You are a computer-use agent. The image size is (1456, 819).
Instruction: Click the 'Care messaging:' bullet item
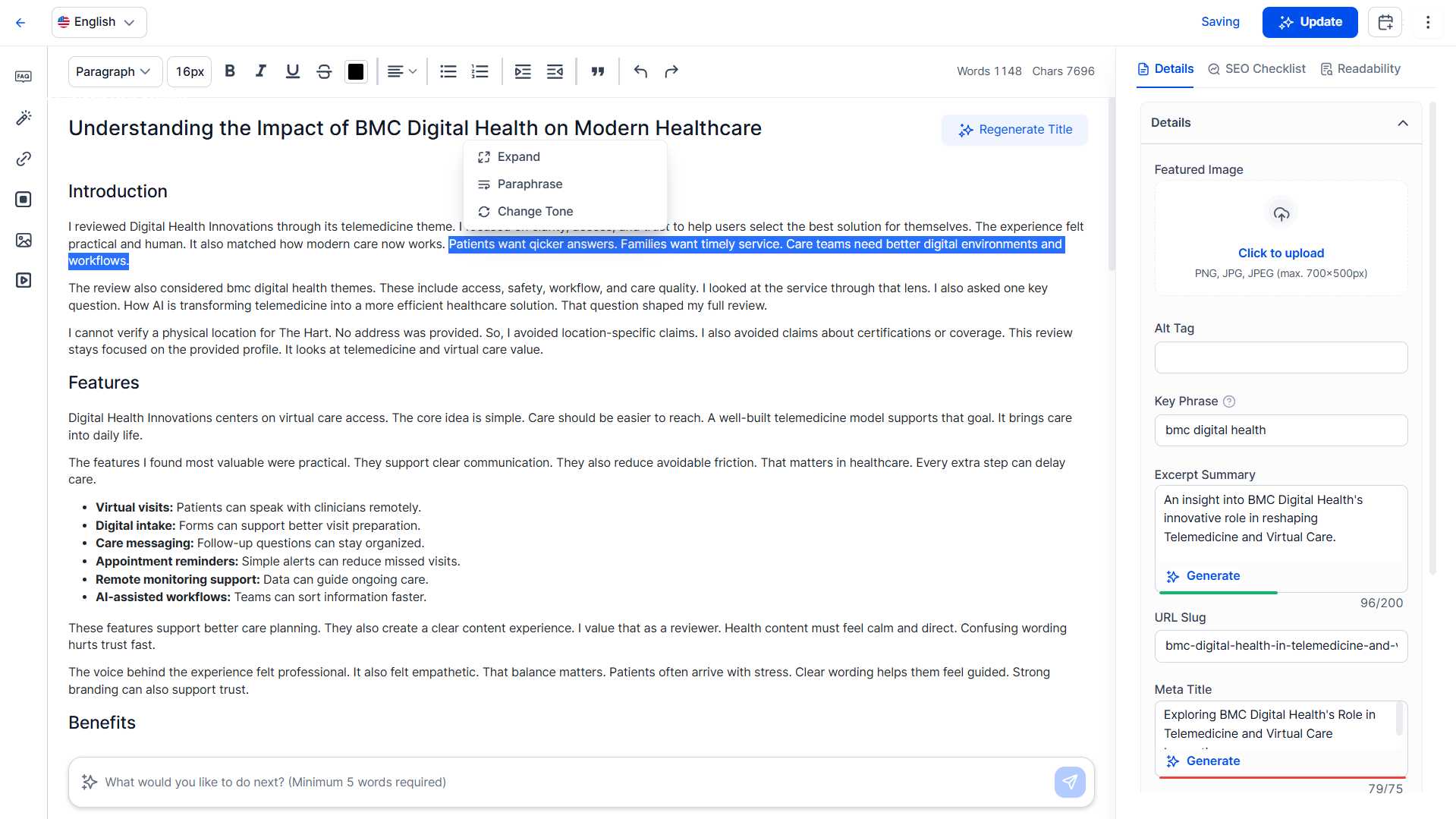click(260, 543)
